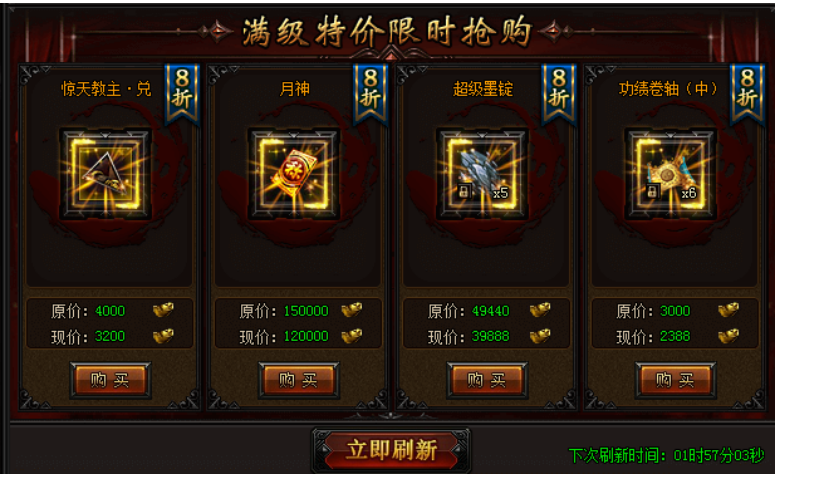Click gold ingot icon beside 原价 3000
The width and height of the screenshot is (833, 488).
728,310
